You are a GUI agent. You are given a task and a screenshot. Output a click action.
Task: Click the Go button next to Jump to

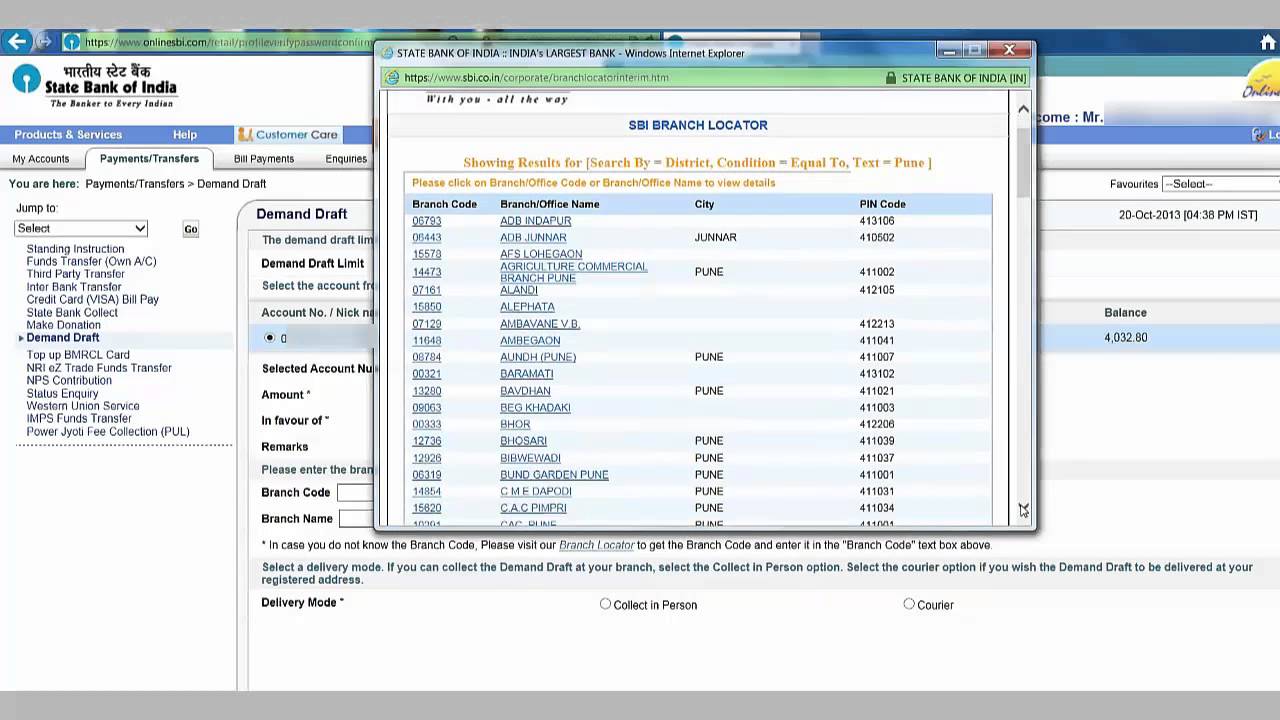tap(190, 229)
